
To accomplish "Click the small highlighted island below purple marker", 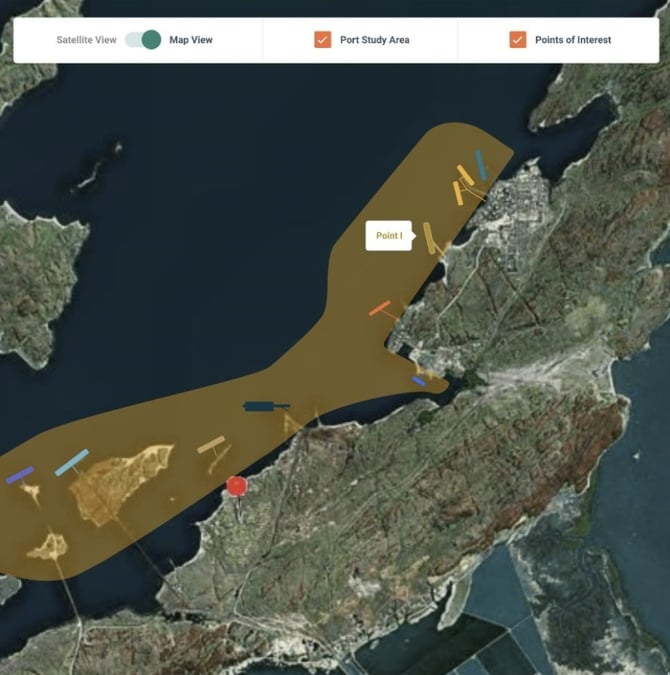I will click(47, 546).
